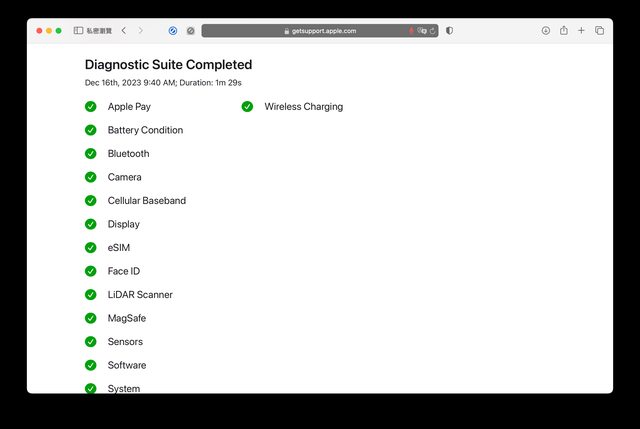The width and height of the screenshot is (640, 429).
Task: Open the translate option in address bar
Action: click(x=422, y=31)
